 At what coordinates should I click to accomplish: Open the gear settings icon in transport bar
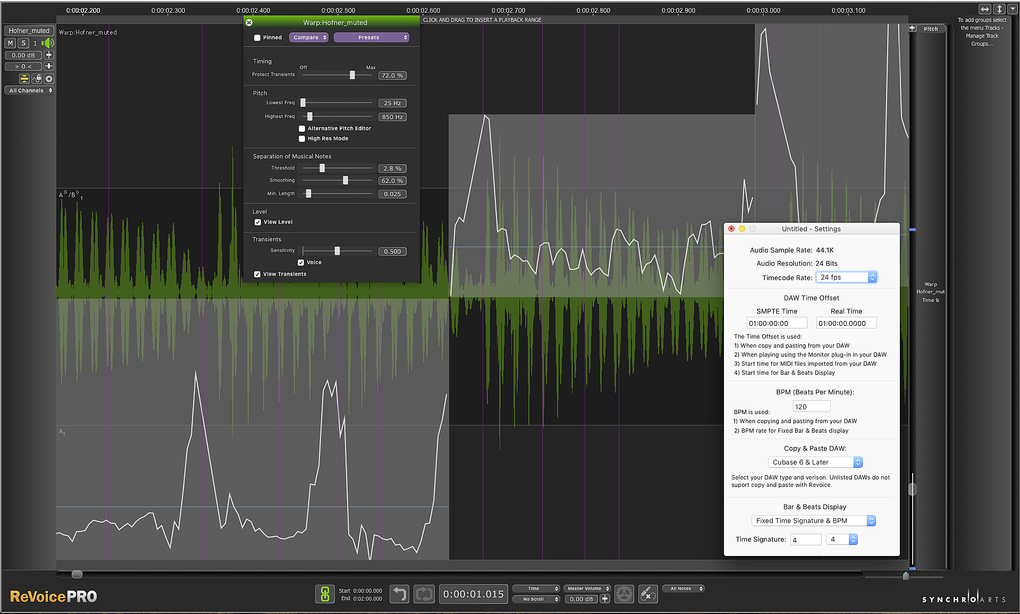624,594
